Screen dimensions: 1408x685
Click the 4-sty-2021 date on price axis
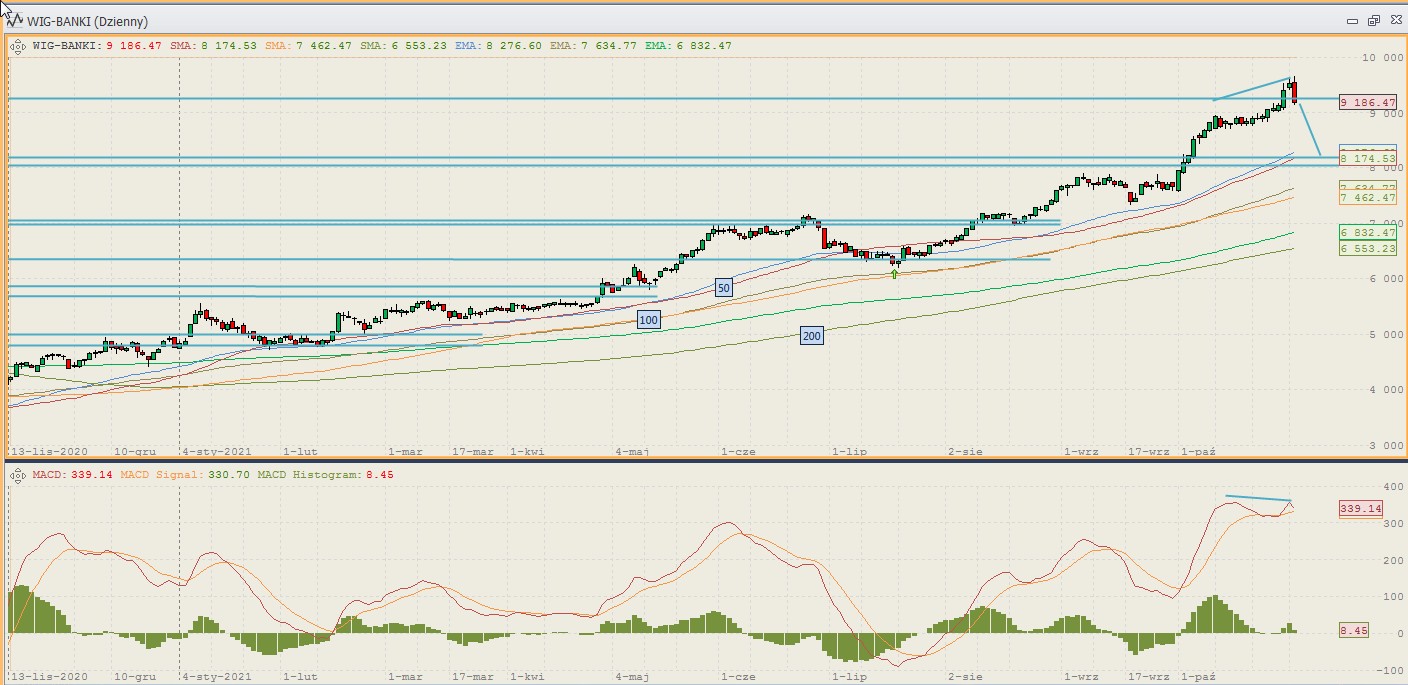216,452
